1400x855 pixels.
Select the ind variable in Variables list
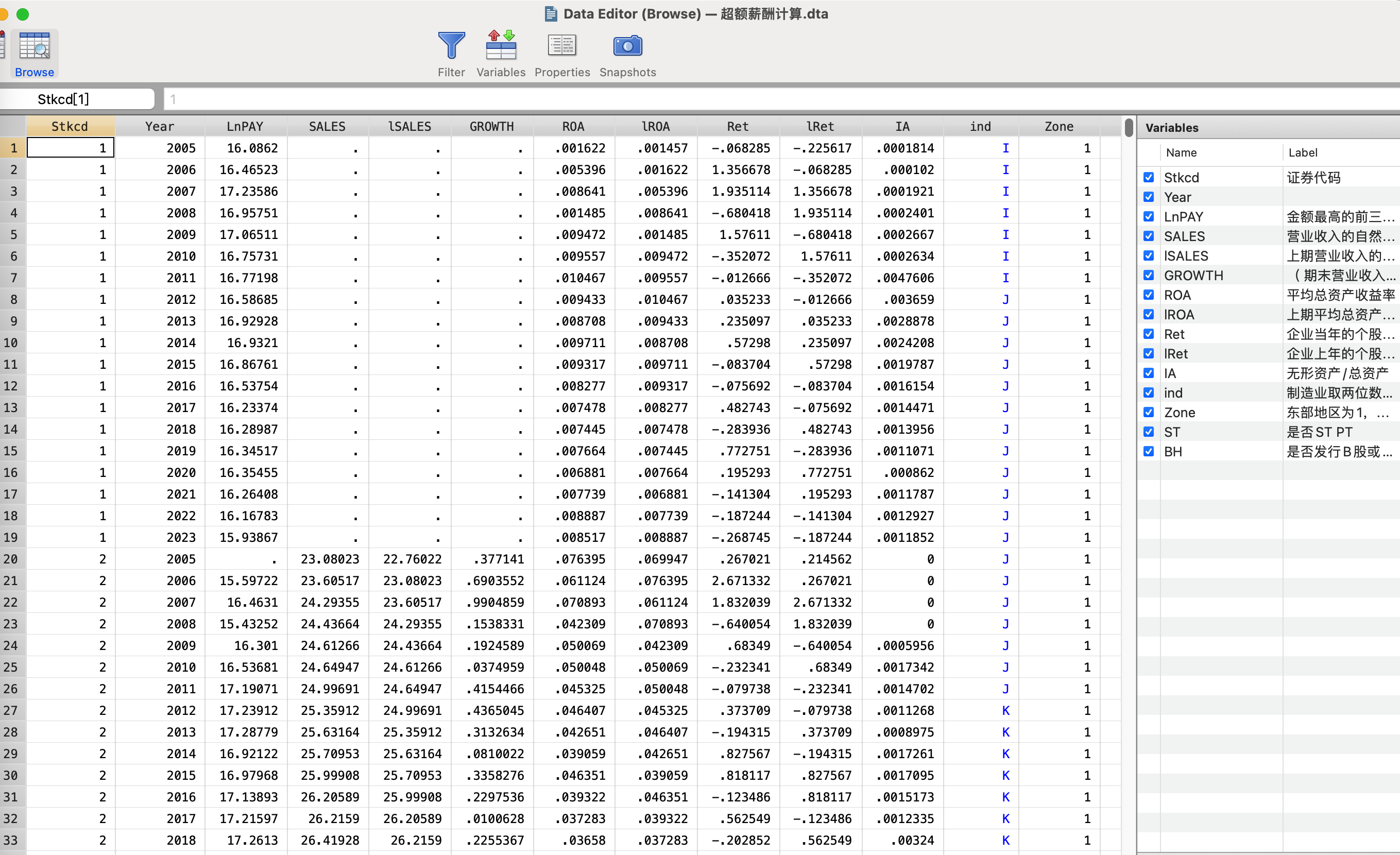(x=1173, y=393)
